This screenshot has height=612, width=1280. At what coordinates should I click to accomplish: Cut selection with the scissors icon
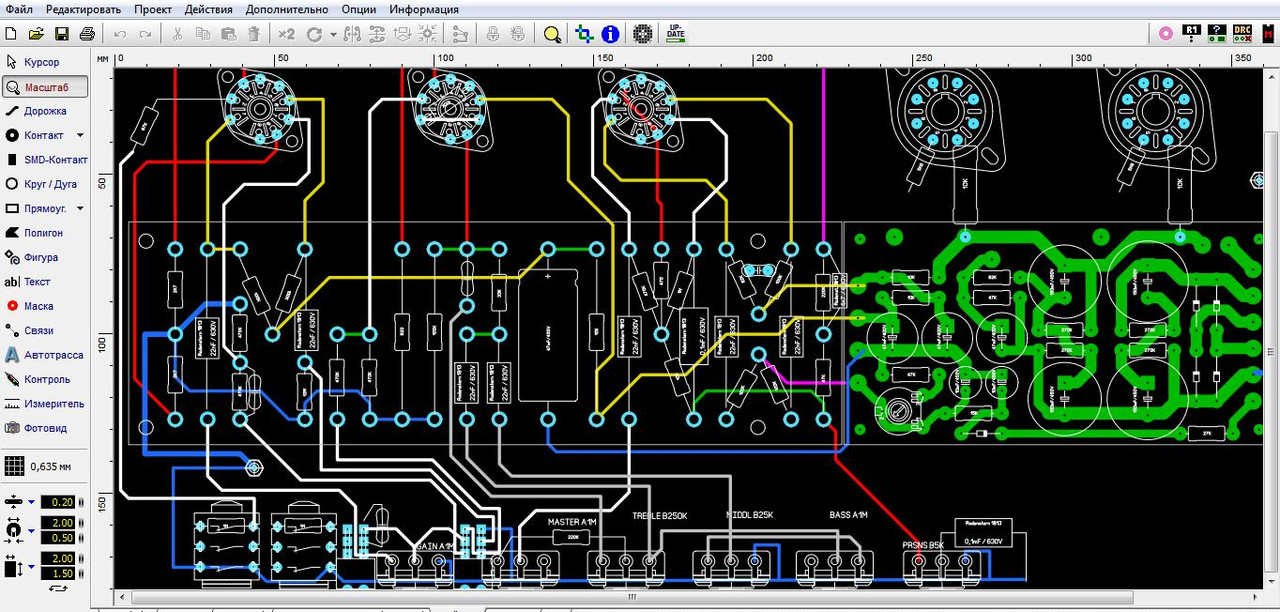[177, 34]
